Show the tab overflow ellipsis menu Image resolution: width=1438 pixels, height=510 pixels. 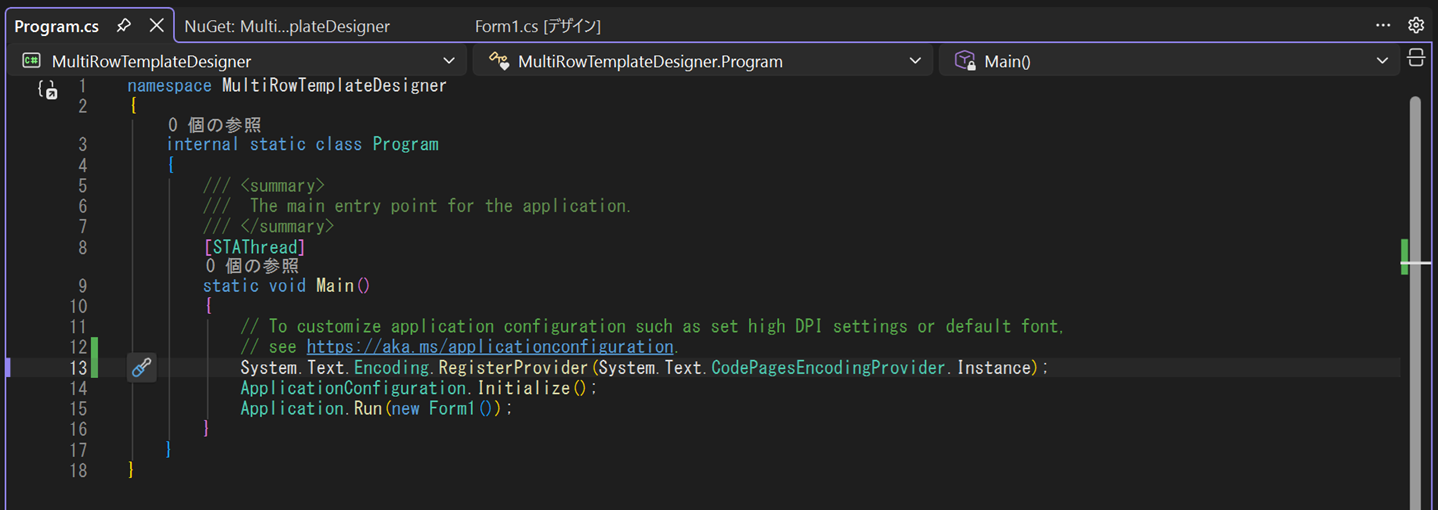pos(1383,25)
